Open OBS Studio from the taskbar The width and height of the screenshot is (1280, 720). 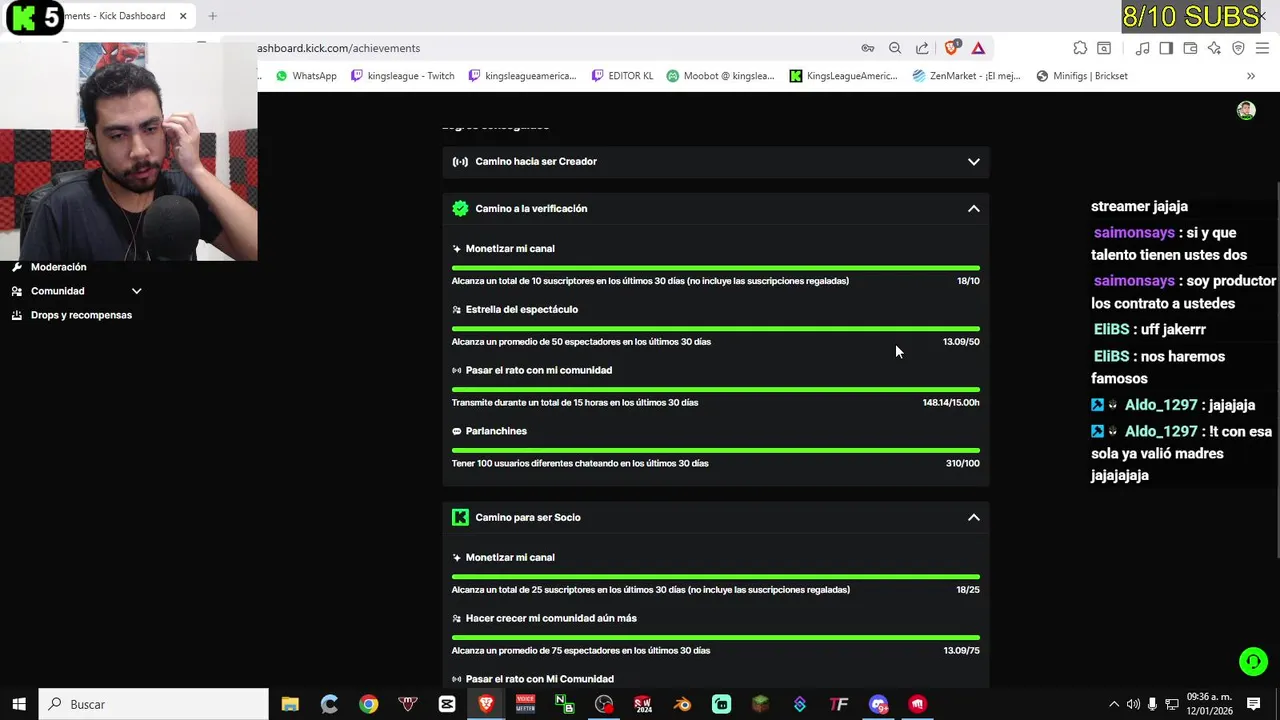604,704
